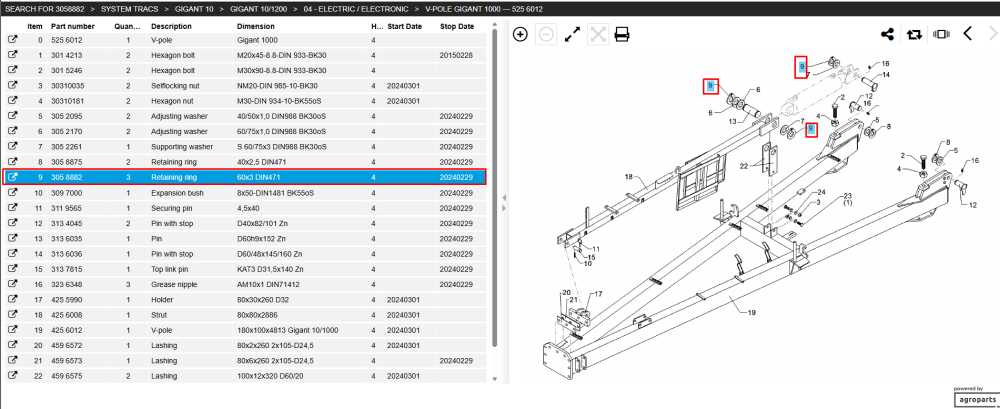The width and height of the screenshot is (1000, 409).
Task: Click the Part number column header
Action: (x=73, y=26)
